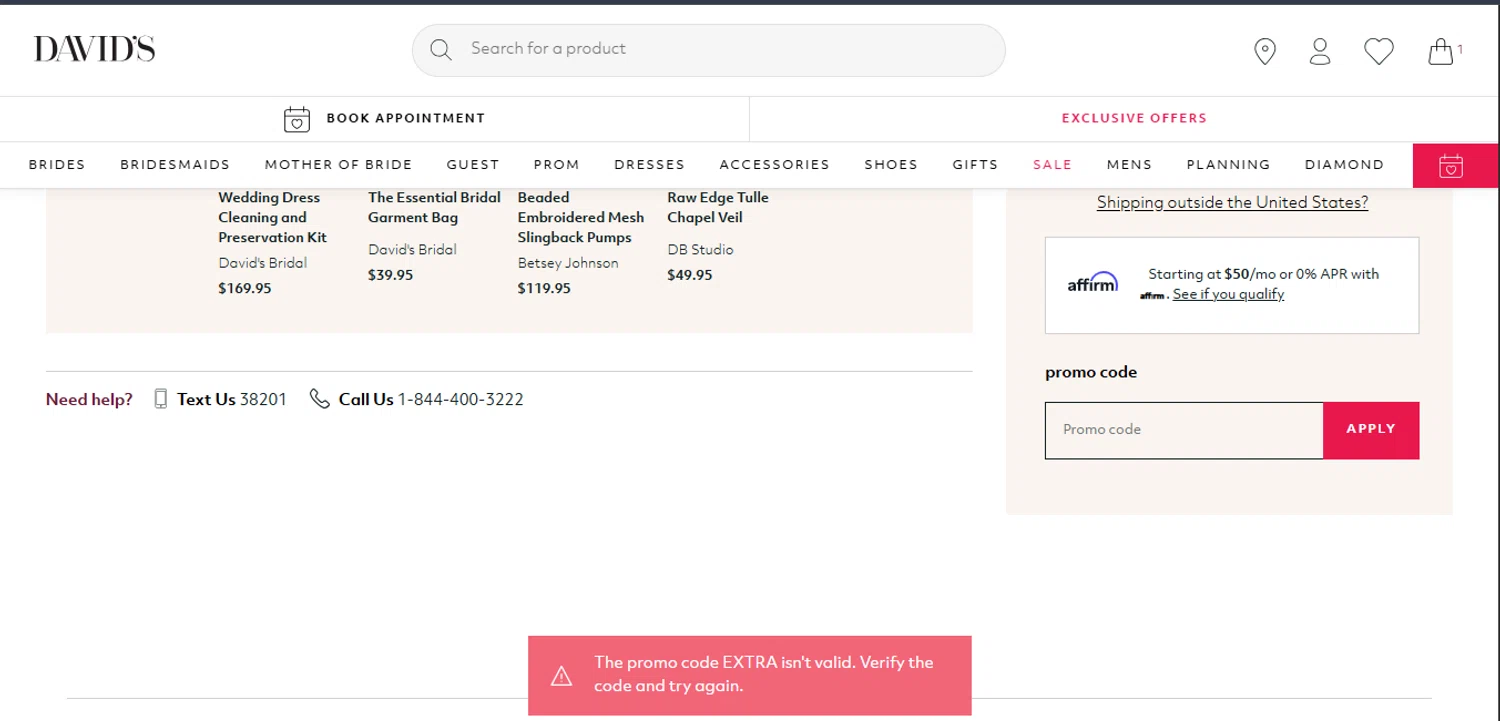1500x721 pixels.
Task: Open the Guest menu
Action: pos(473,165)
